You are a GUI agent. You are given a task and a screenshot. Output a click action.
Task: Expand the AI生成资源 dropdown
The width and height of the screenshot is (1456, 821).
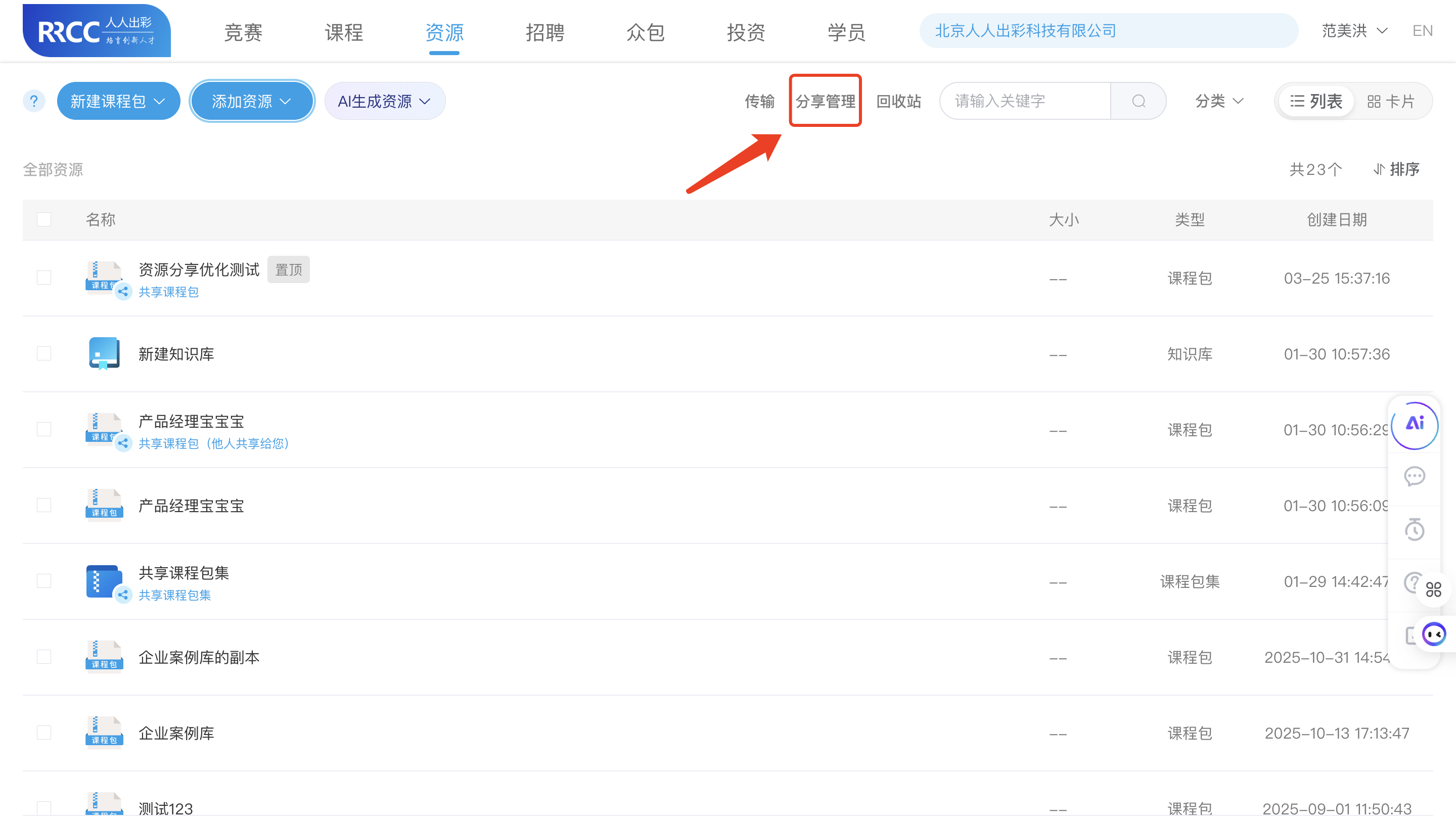tap(384, 101)
